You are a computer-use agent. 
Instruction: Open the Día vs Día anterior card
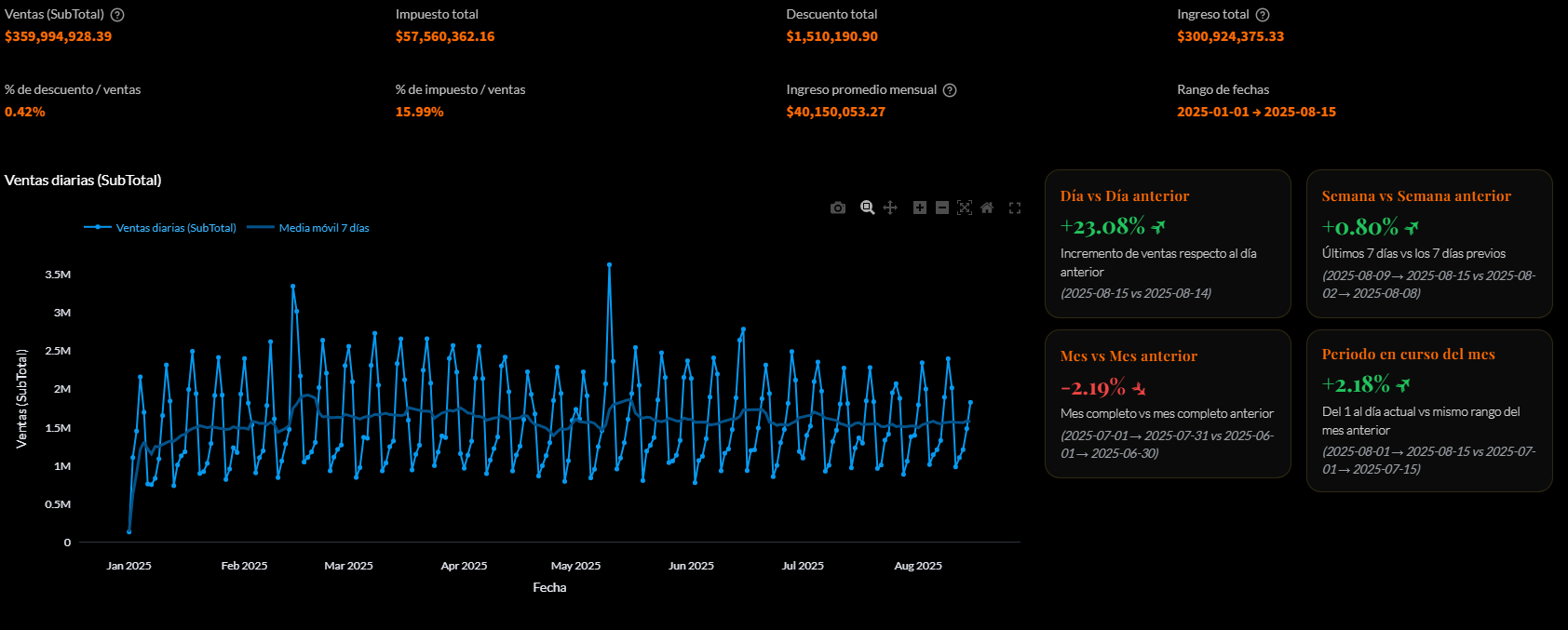tap(1168, 244)
